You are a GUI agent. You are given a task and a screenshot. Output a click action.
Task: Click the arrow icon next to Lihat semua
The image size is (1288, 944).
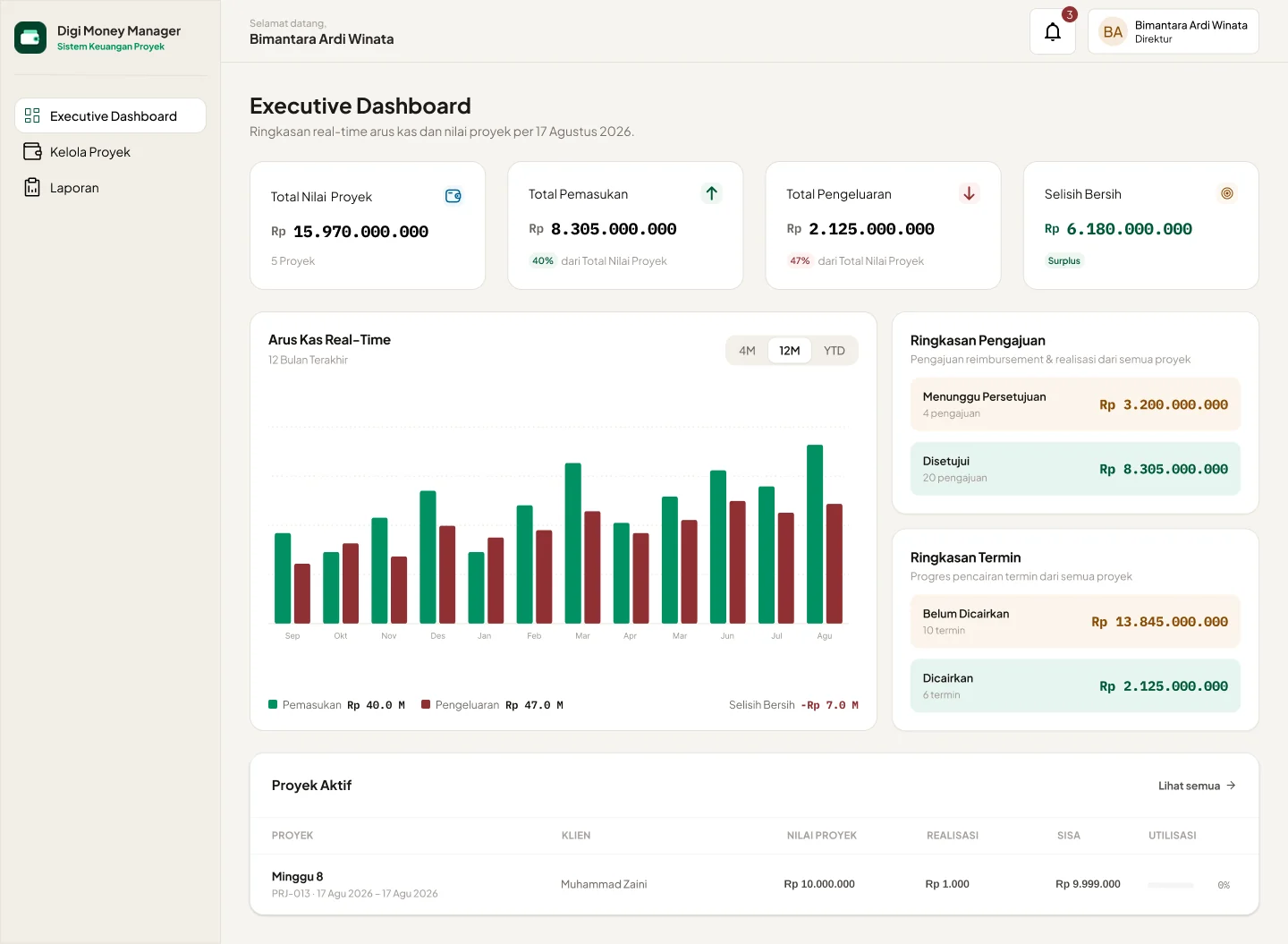(1231, 786)
